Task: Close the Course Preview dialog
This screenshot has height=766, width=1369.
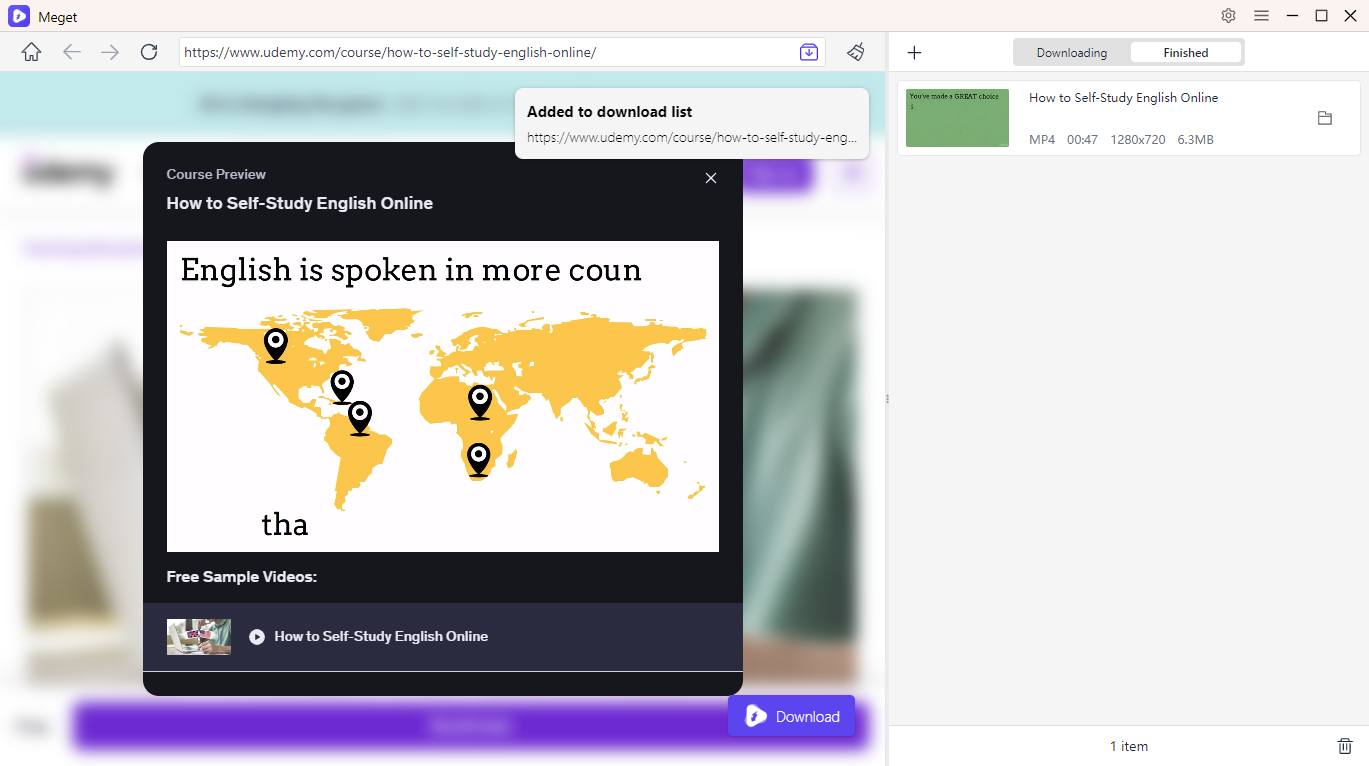Action: coord(711,178)
